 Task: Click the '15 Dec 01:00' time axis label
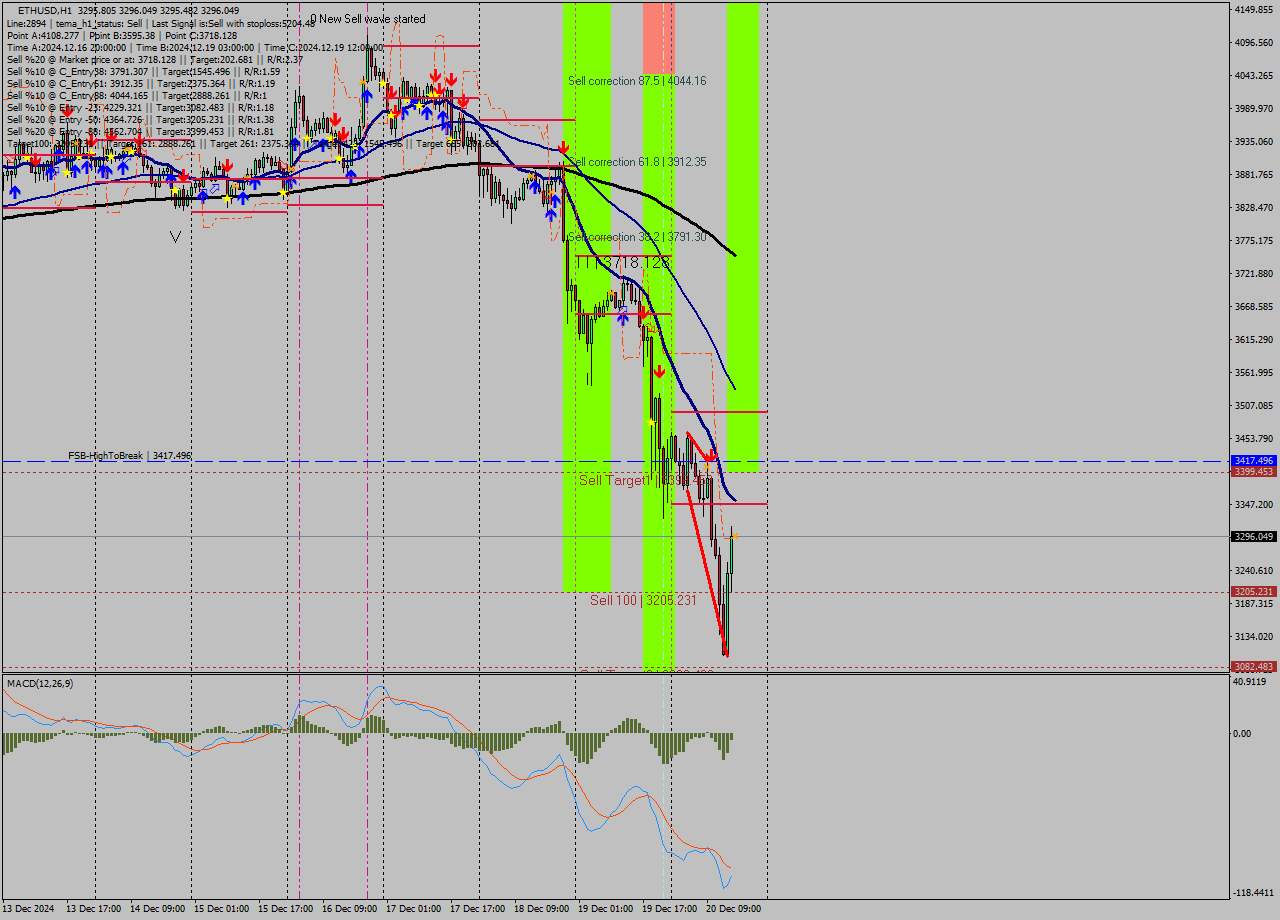222,909
